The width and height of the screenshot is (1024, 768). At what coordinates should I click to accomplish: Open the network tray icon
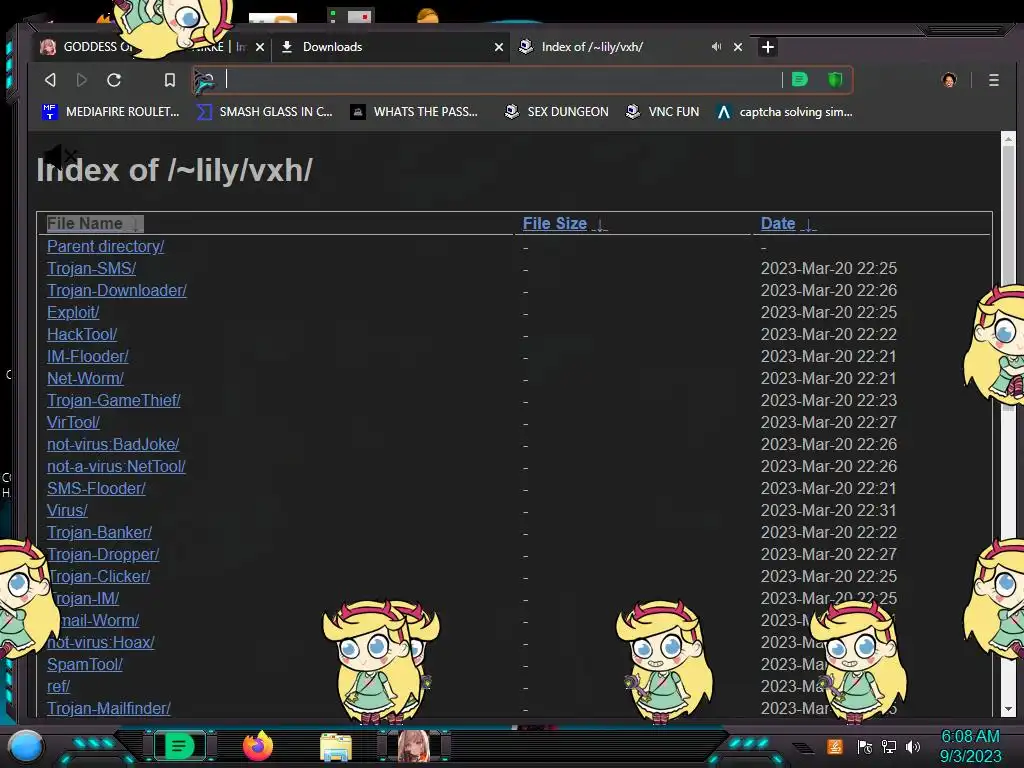click(x=889, y=747)
